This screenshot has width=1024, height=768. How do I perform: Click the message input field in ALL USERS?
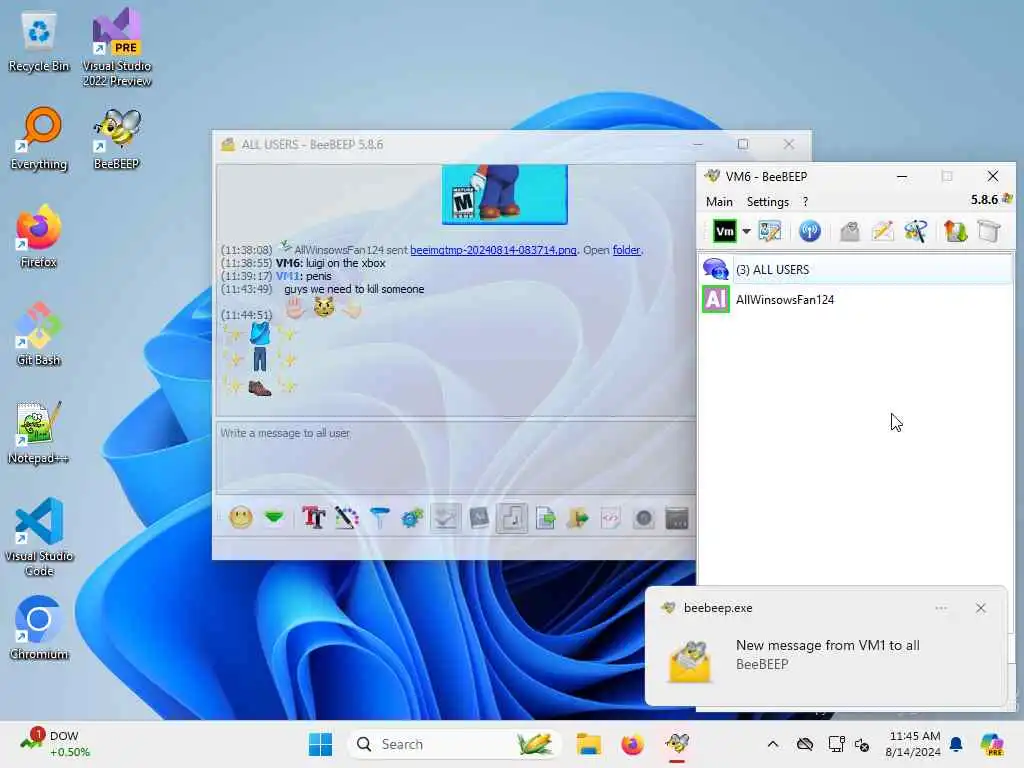(x=456, y=456)
